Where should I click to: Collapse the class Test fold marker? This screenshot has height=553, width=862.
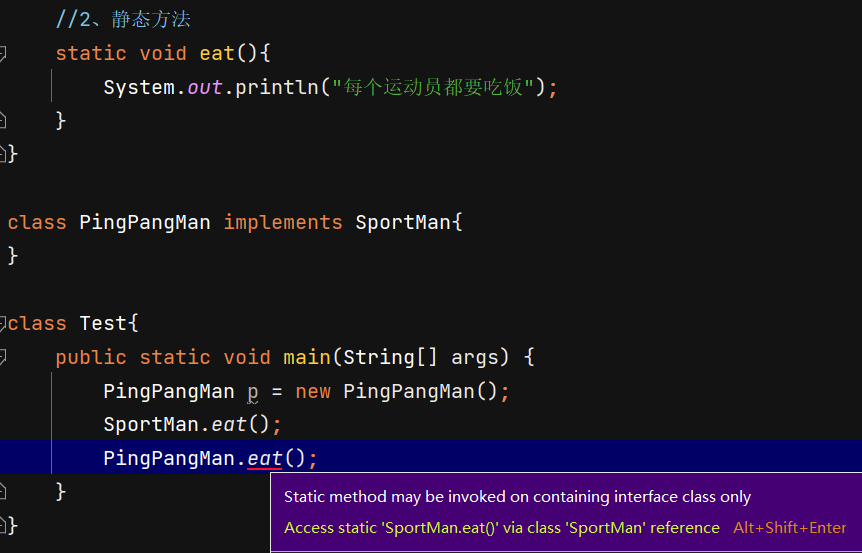pyautogui.click(x=3, y=323)
